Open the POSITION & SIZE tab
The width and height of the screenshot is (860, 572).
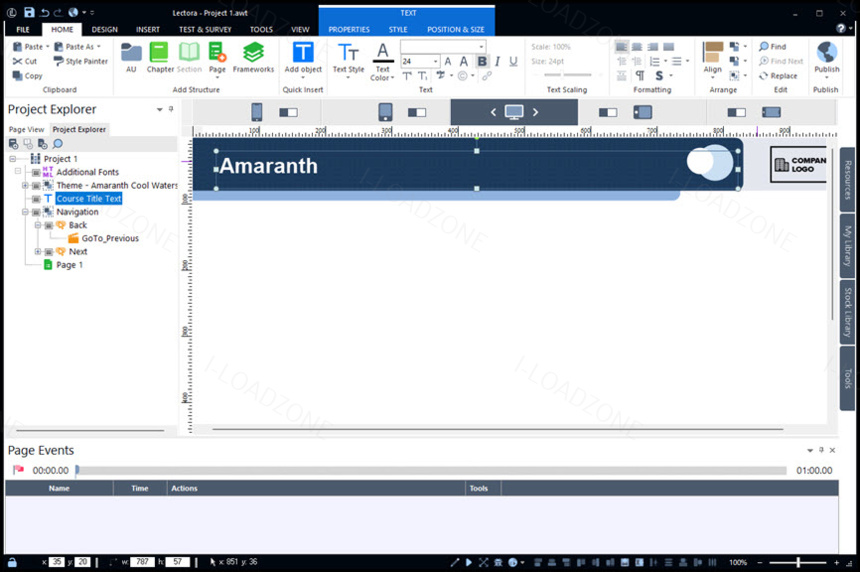[455, 30]
